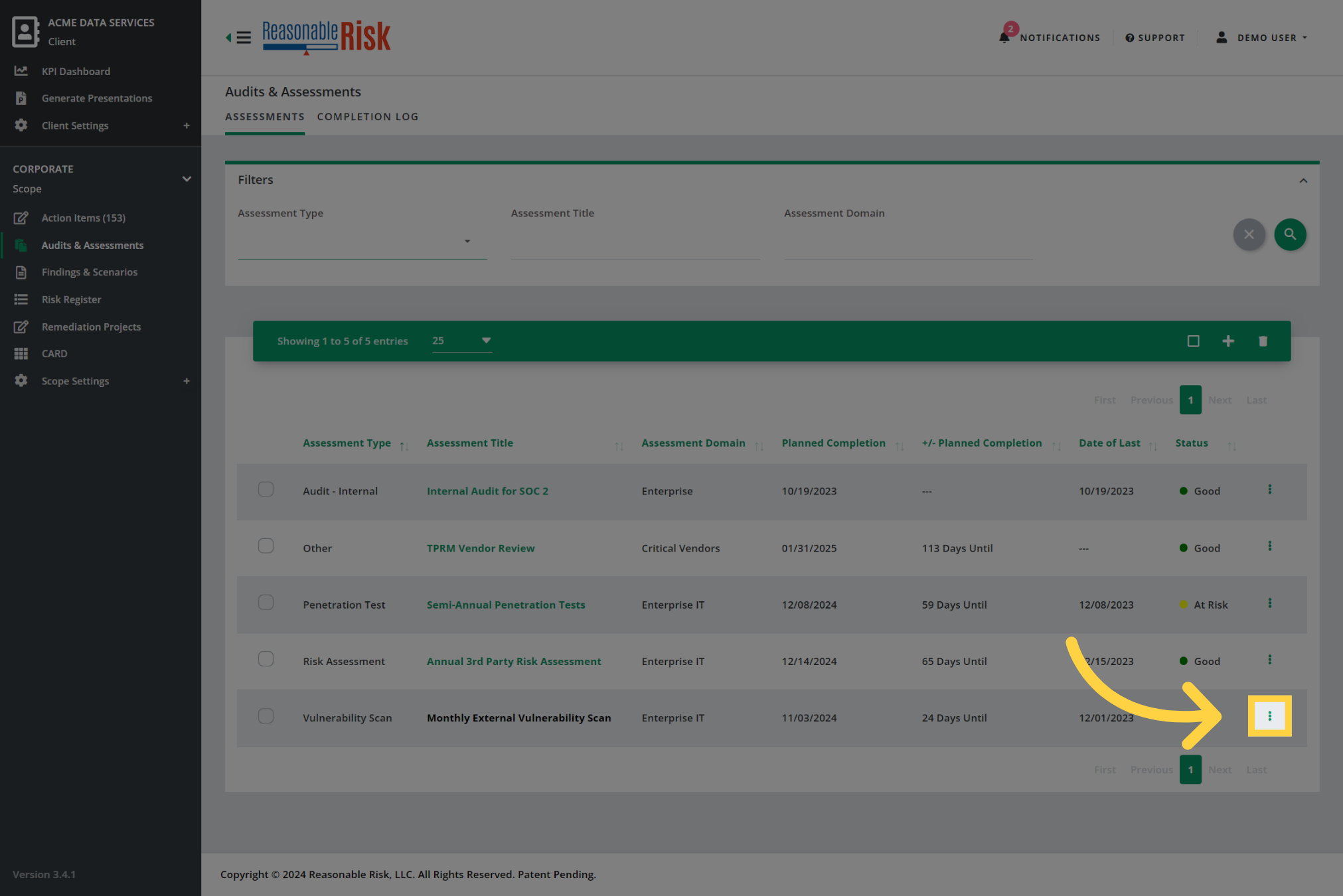Viewport: 1343px width, 896px height.
Task: Open Remediation Projects
Action: pos(91,327)
